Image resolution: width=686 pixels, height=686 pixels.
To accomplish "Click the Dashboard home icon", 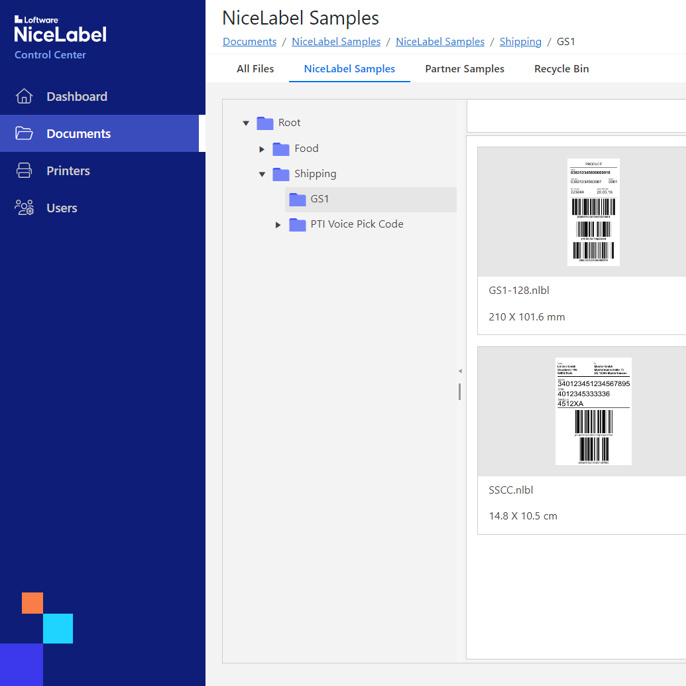I will (24, 96).
